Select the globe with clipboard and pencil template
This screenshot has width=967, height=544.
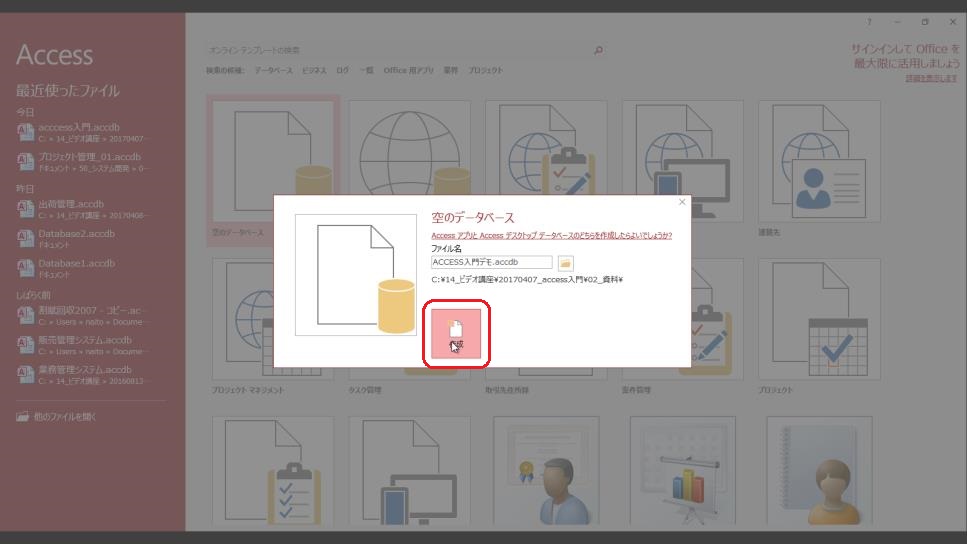(x=546, y=148)
